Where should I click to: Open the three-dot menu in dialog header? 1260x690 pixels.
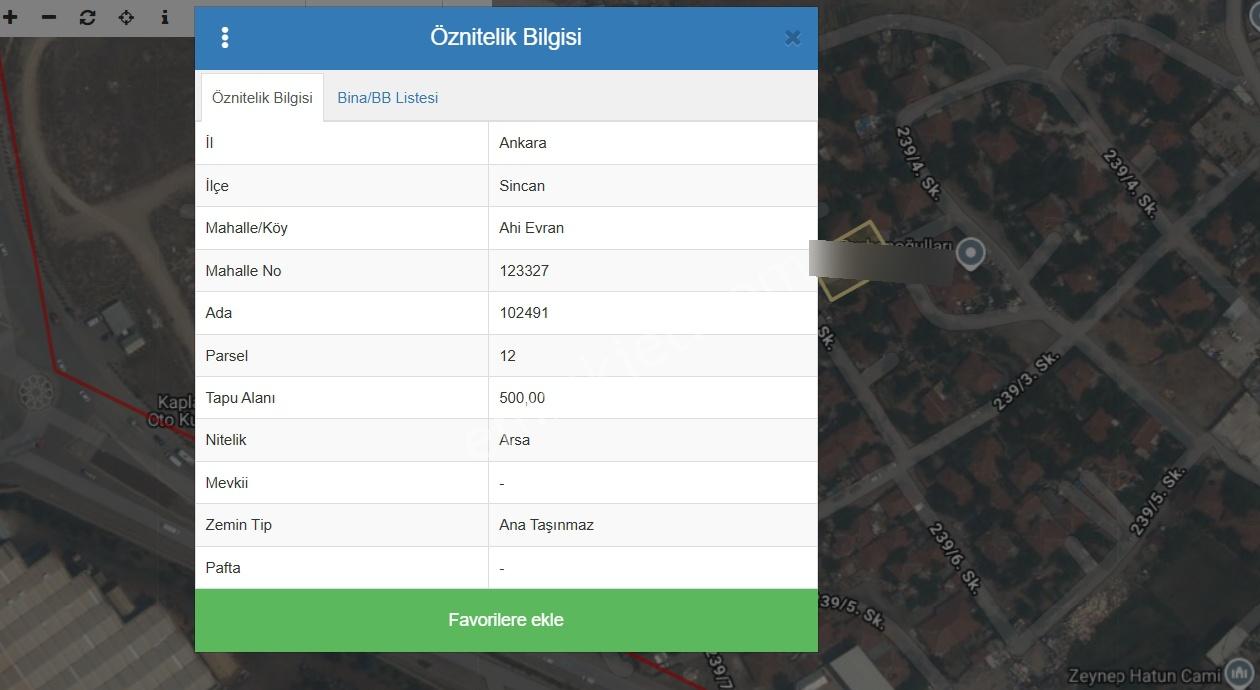pos(225,38)
